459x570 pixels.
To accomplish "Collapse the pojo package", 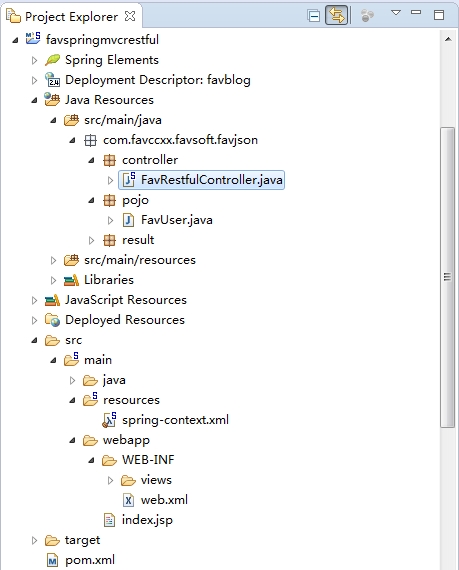I will [x=92, y=200].
